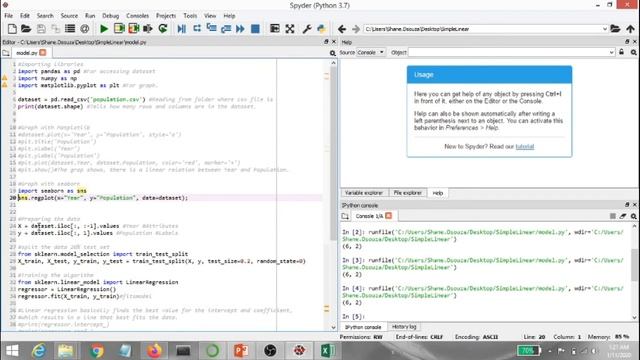Click the lock icon in Help pane
Image resolution: width=640 pixels, height=360 pixels.
coord(621,52)
